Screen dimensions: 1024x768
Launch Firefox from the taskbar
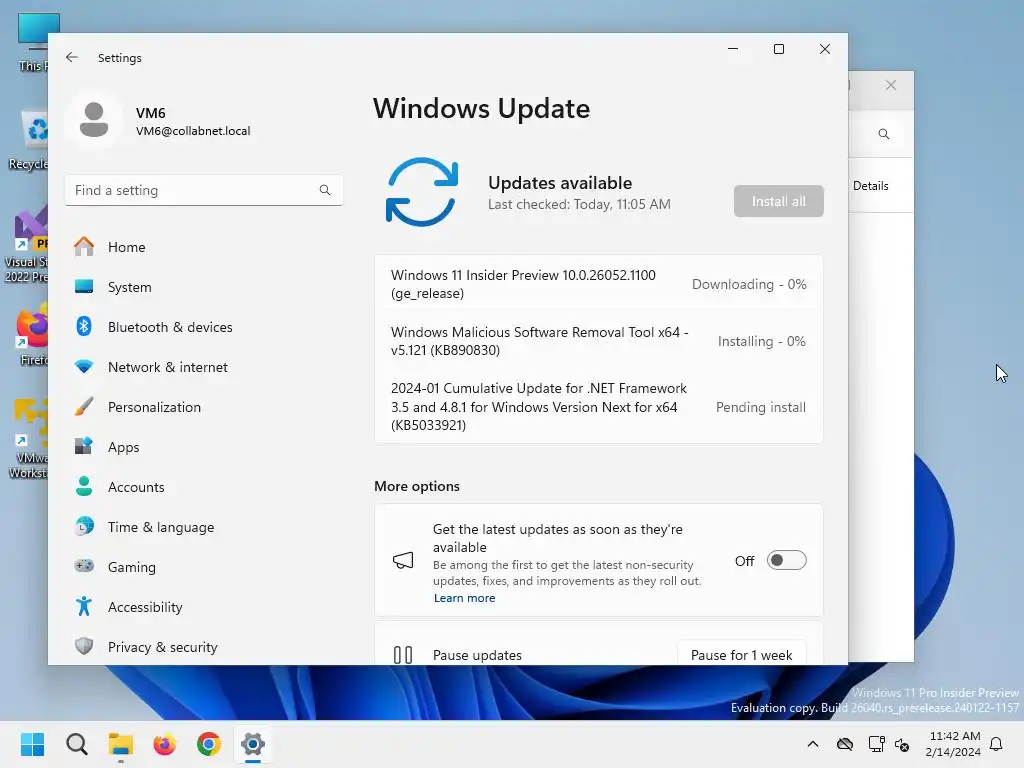pos(165,744)
